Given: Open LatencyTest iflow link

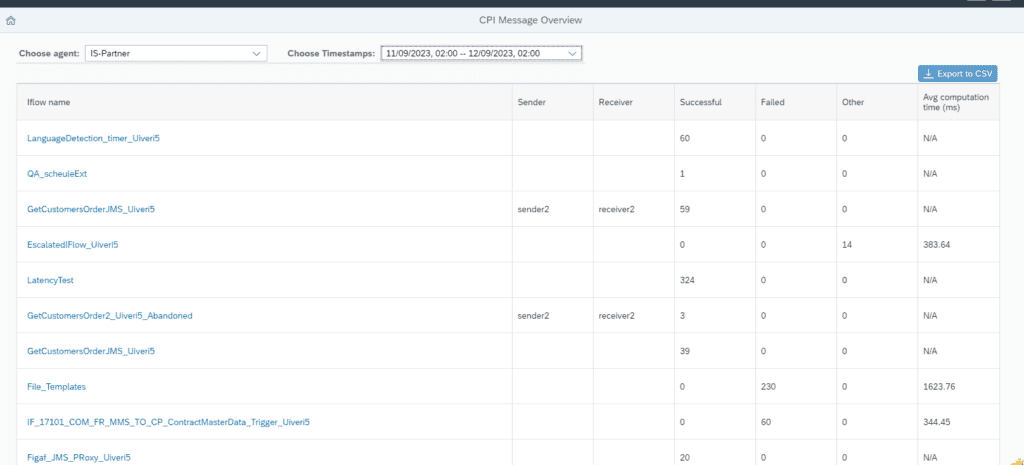Looking at the screenshot, I should [x=50, y=280].
